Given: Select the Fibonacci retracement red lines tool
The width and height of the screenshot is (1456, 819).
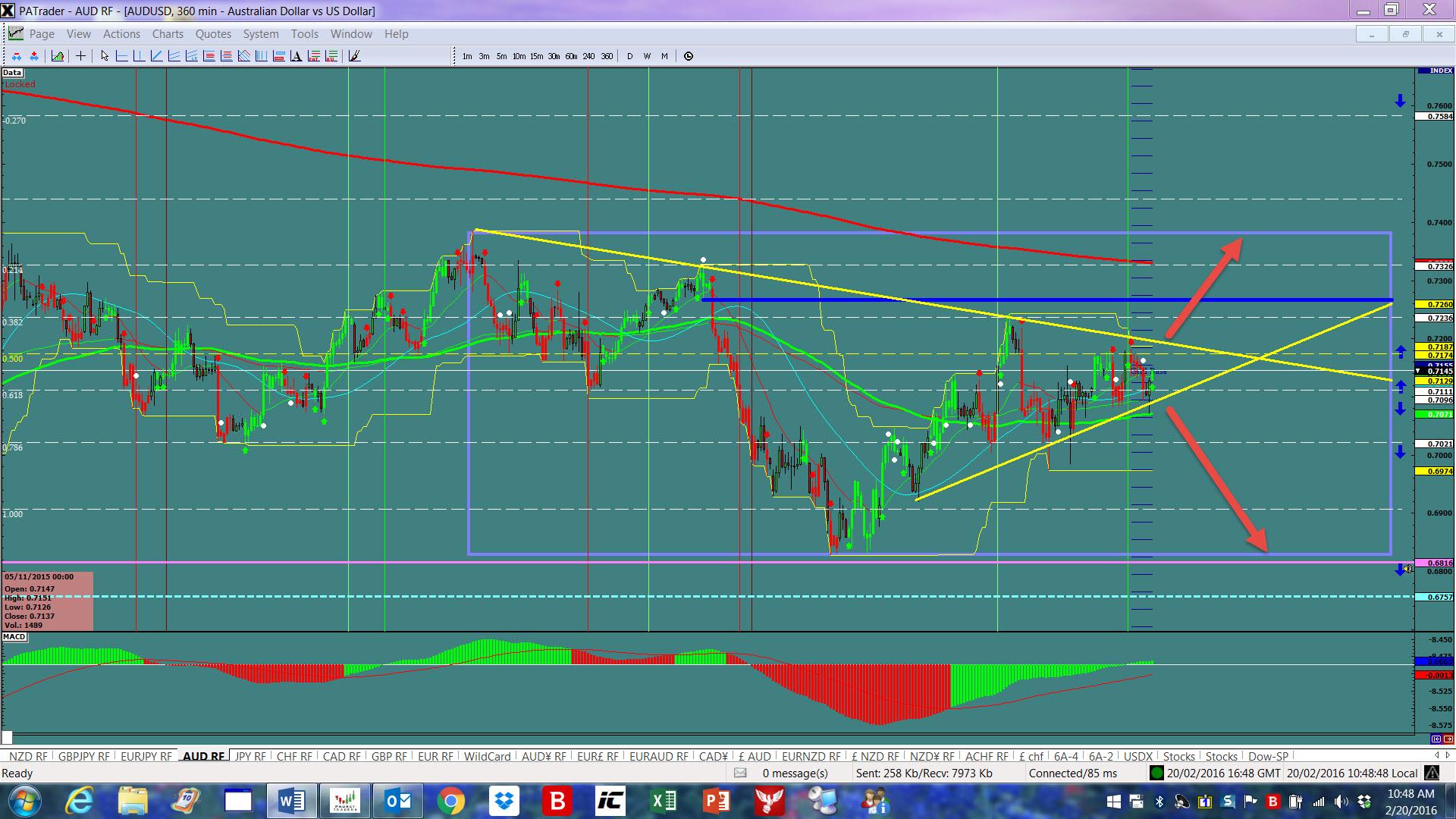Looking at the screenshot, I should pos(209,56).
